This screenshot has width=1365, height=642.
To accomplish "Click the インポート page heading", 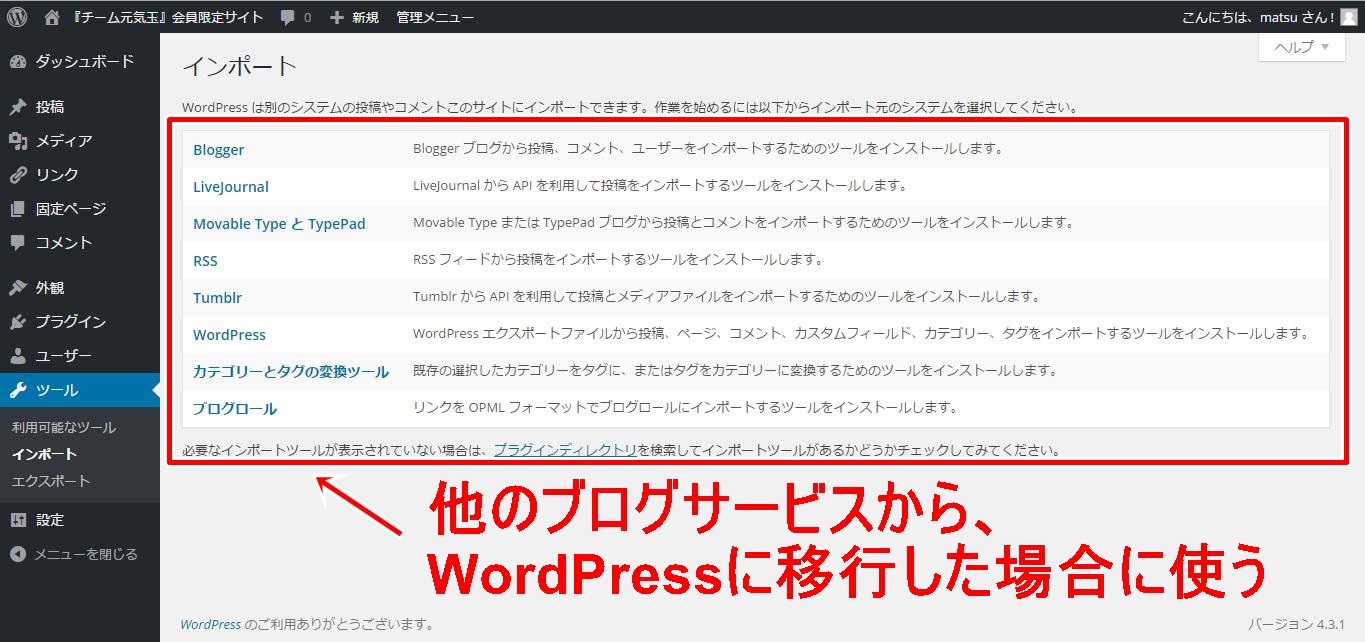I will [239, 67].
